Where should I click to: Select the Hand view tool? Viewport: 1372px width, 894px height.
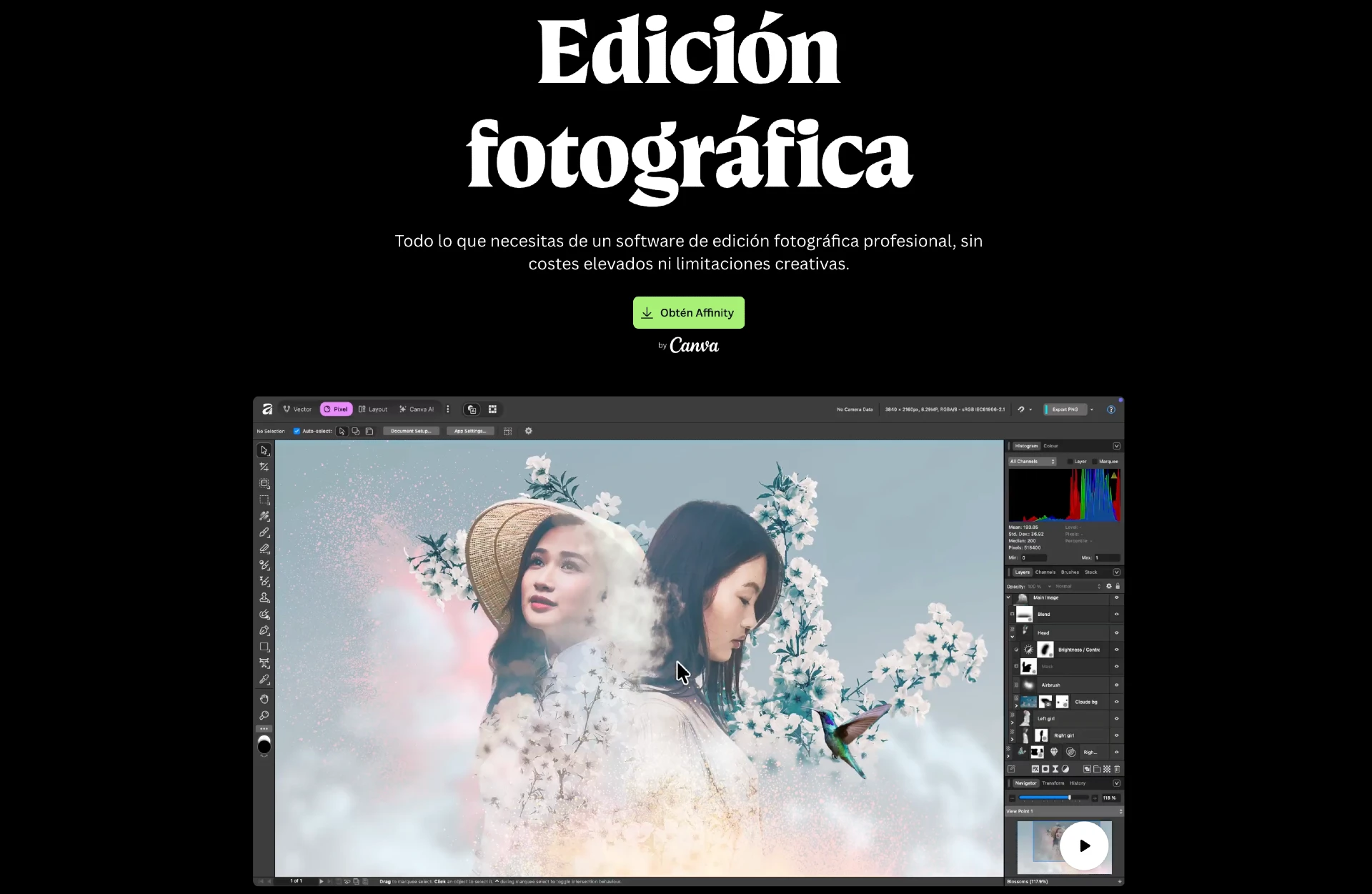pos(264,699)
